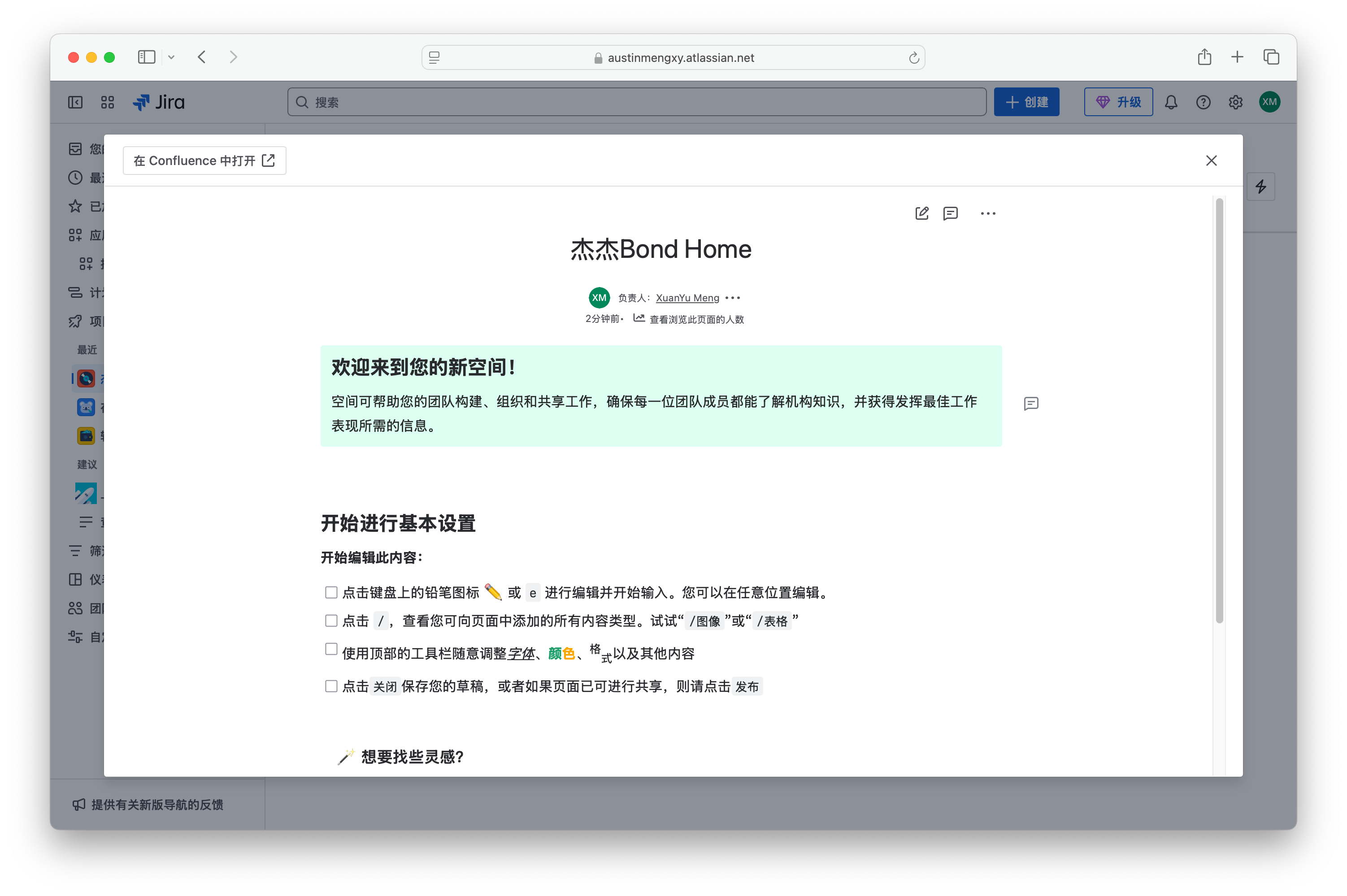
Task: Open Jira settings gear
Action: coord(1235,102)
